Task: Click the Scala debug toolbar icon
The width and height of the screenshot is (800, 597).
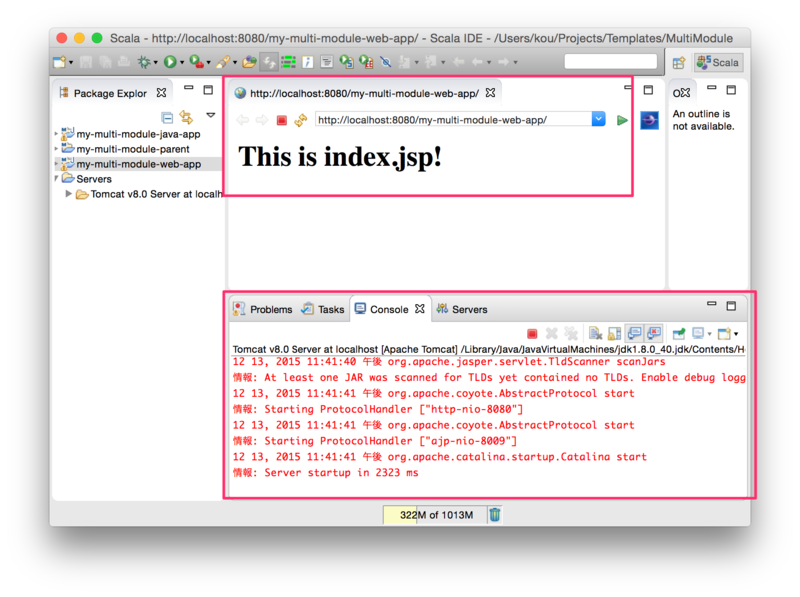Action: click(366, 62)
